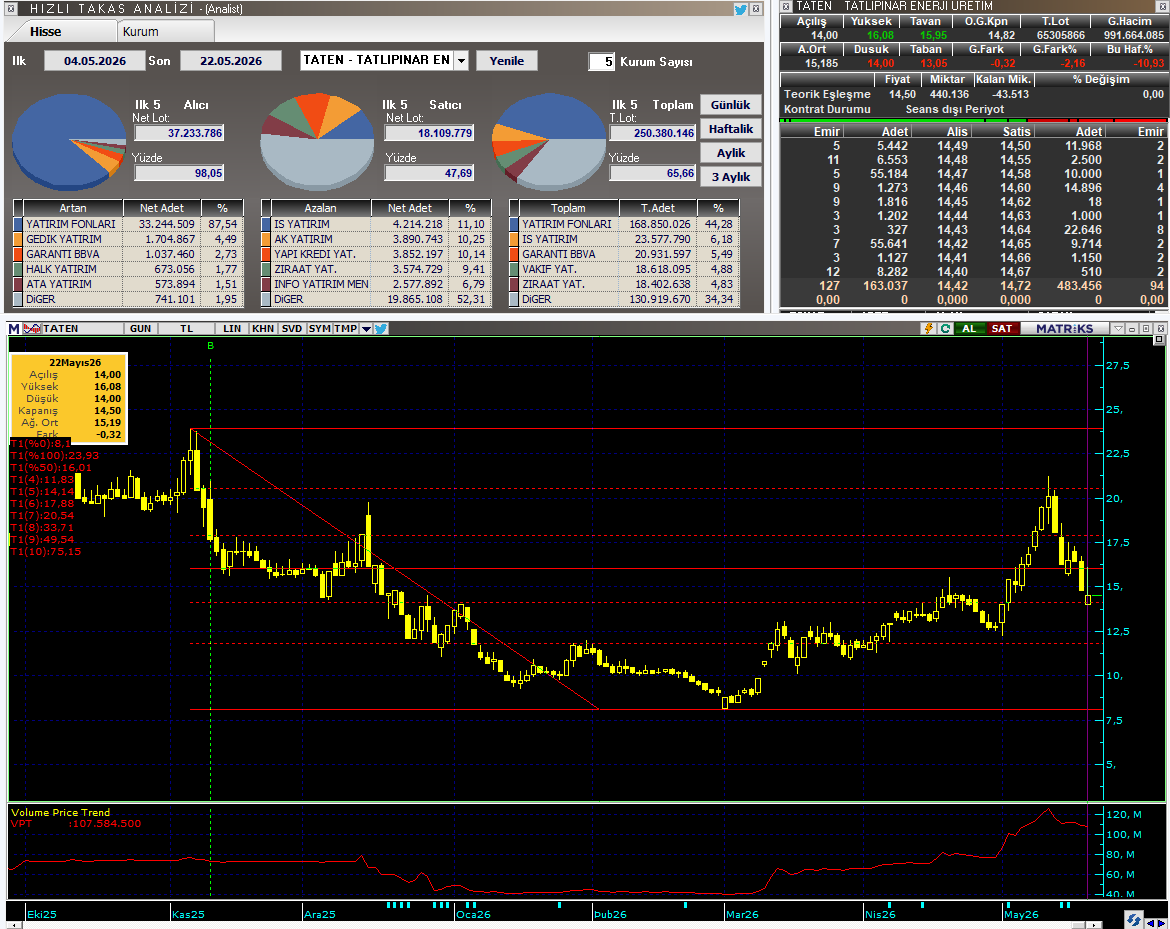Click the Alıcı pie chart

coord(69,142)
